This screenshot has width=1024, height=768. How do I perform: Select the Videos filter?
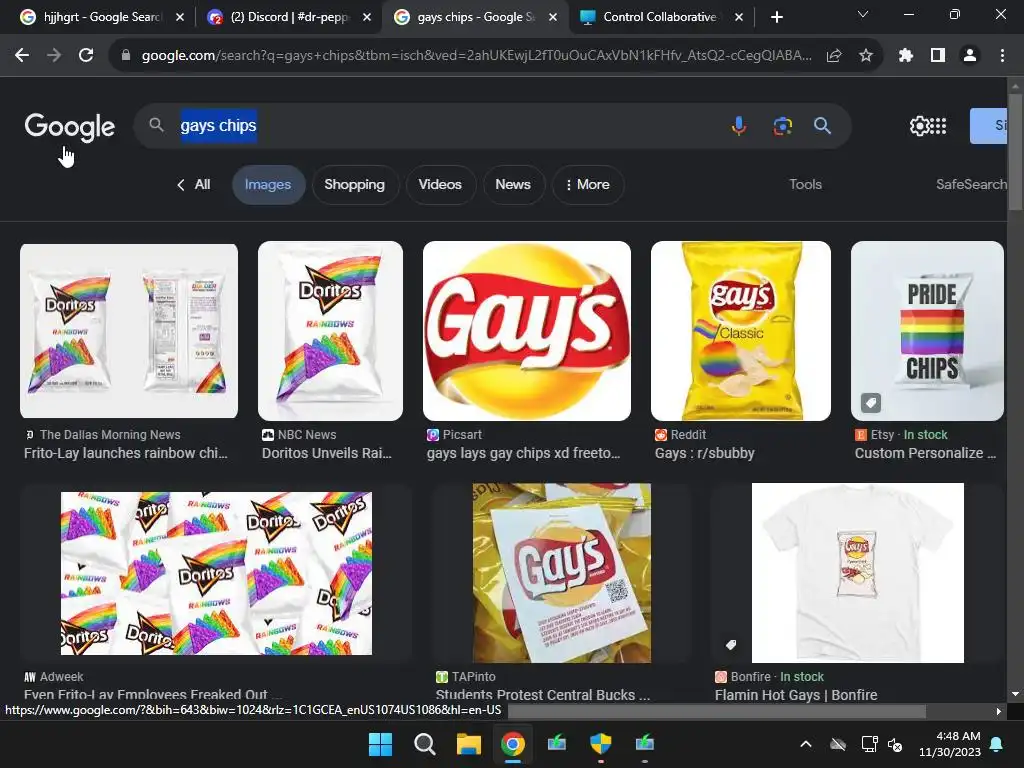coord(440,185)
